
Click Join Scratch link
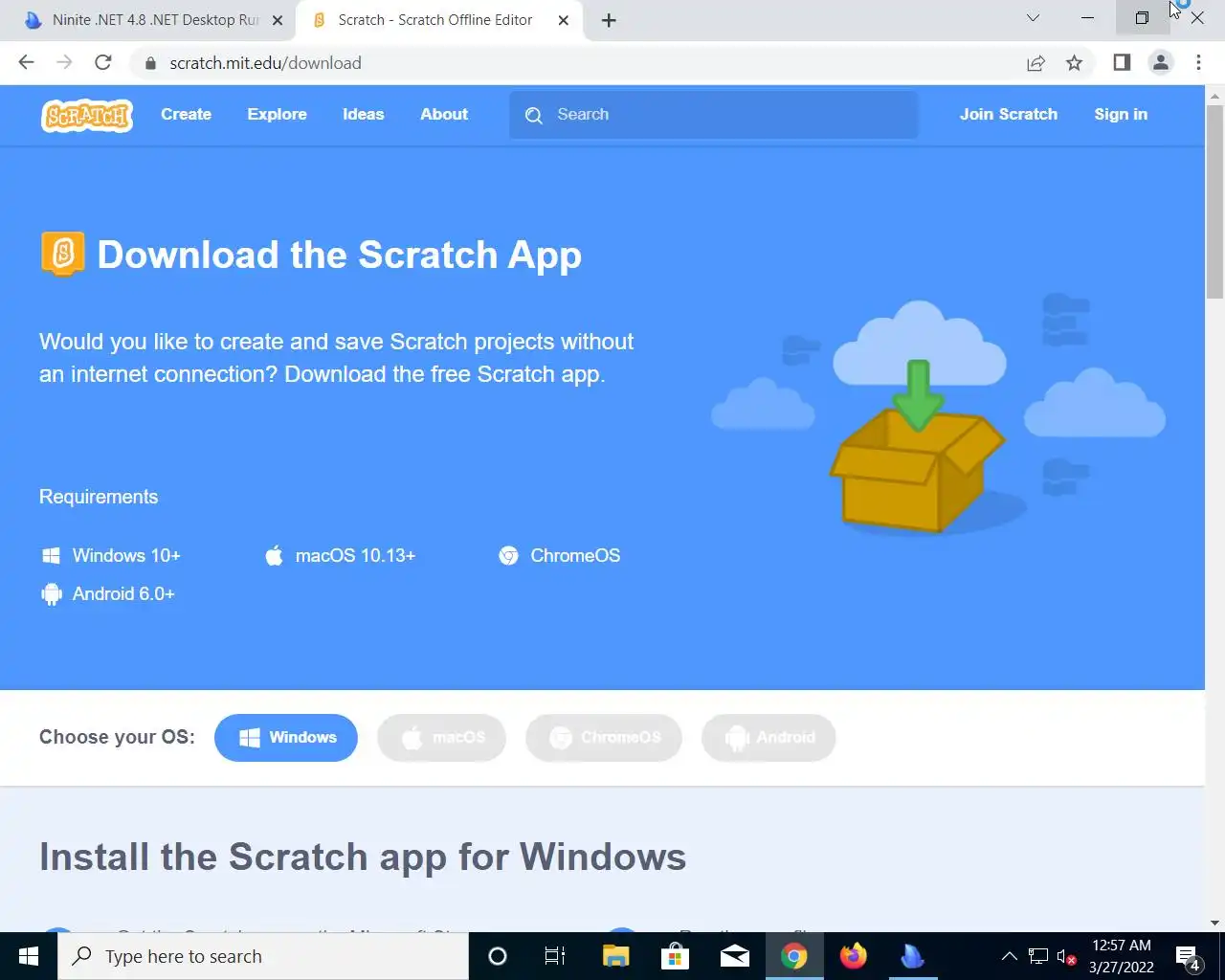click(x=1009, y=114)
